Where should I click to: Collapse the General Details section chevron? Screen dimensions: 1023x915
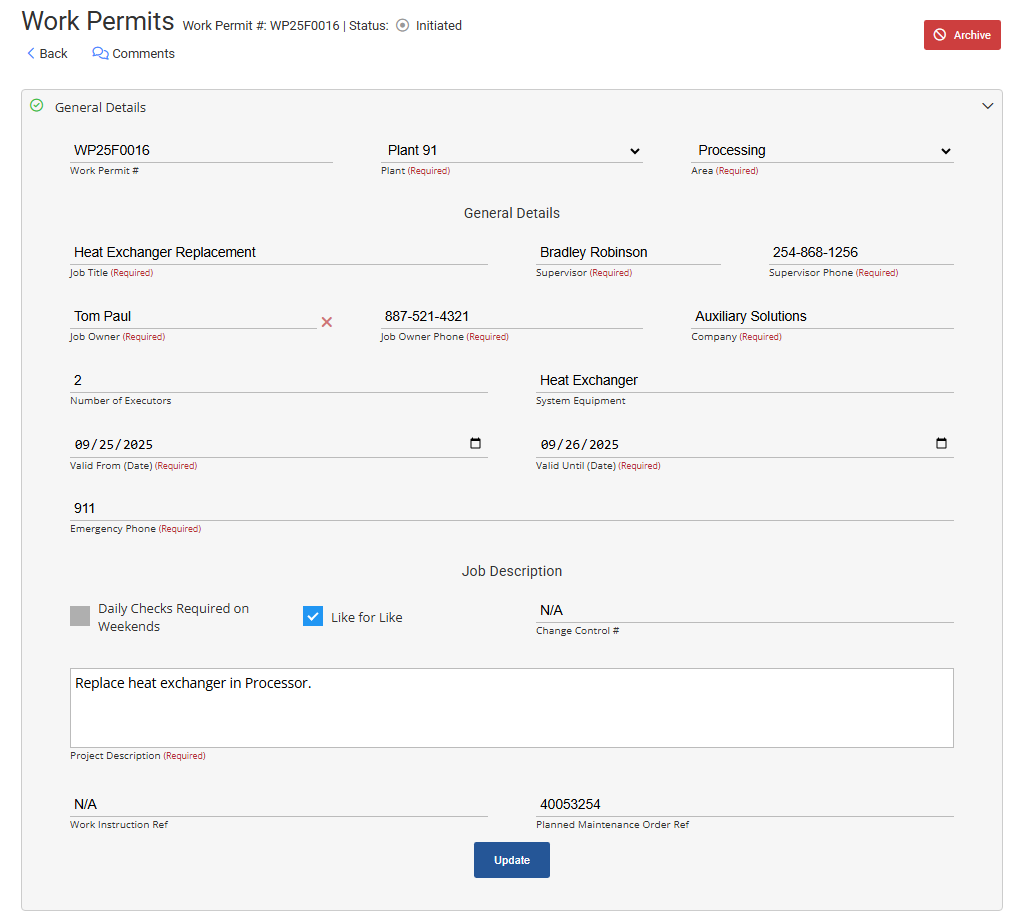[x=988, y=106]
